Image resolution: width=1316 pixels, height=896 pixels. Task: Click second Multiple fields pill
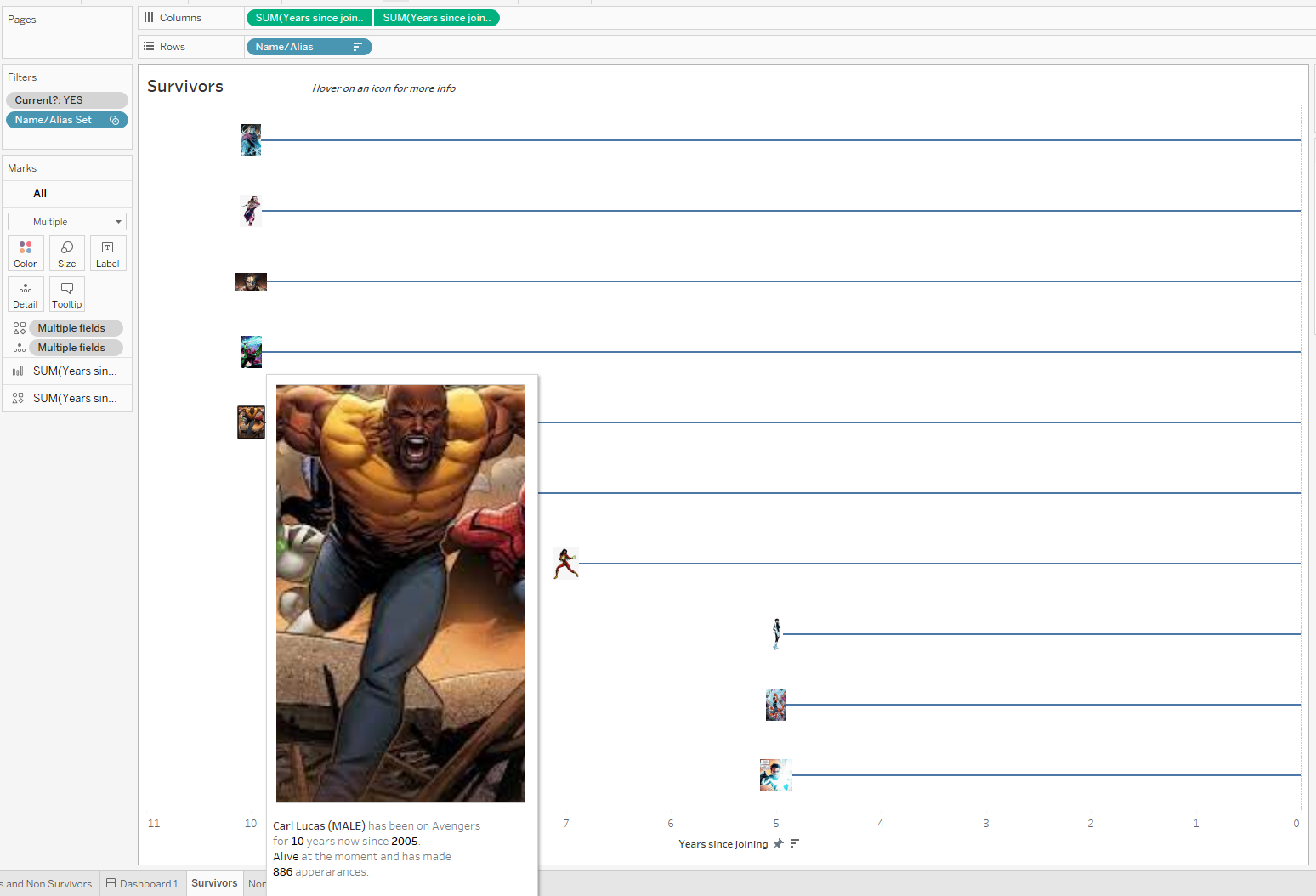point(77,348)
